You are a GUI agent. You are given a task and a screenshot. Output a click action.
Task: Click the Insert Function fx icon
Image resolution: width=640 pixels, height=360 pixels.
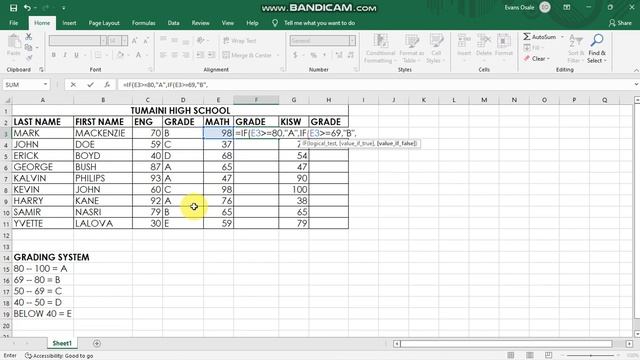107,84
